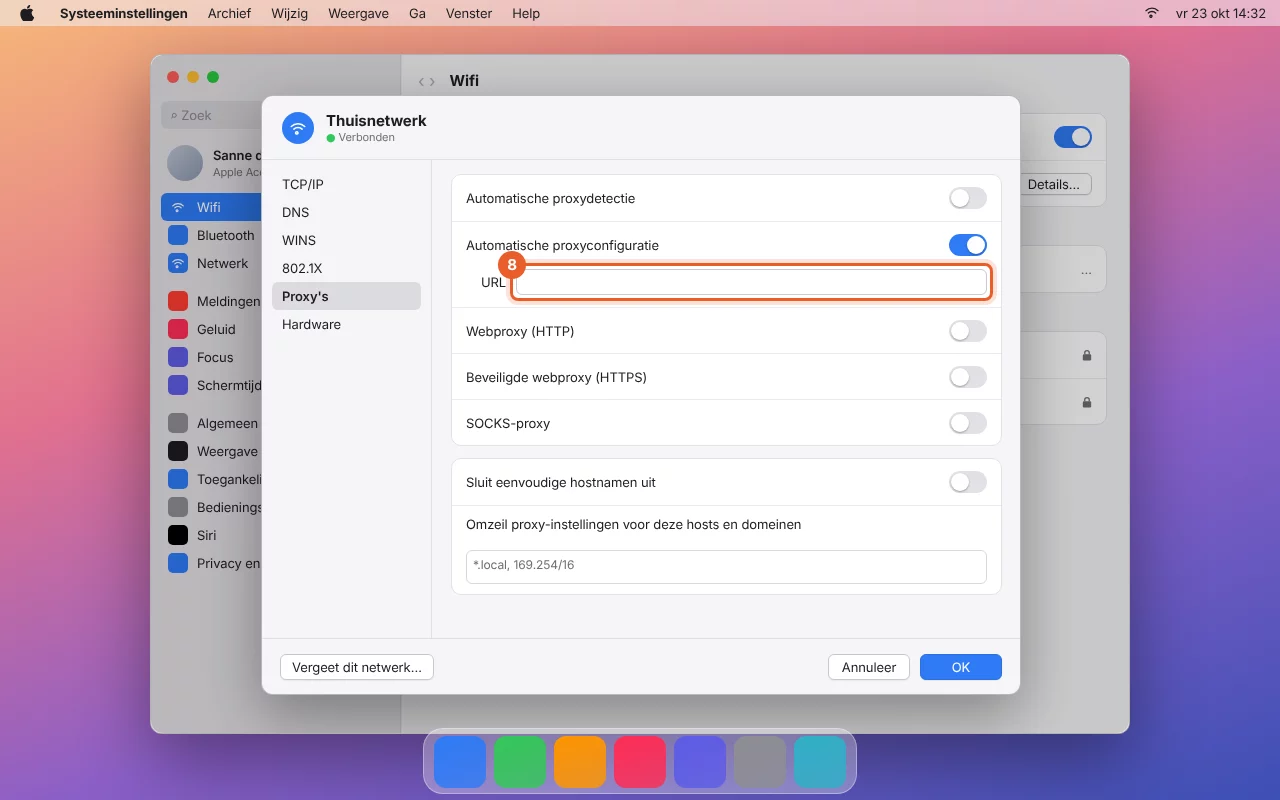
Task: Go to the 802.1X tab
Action: tap(346, 268)
